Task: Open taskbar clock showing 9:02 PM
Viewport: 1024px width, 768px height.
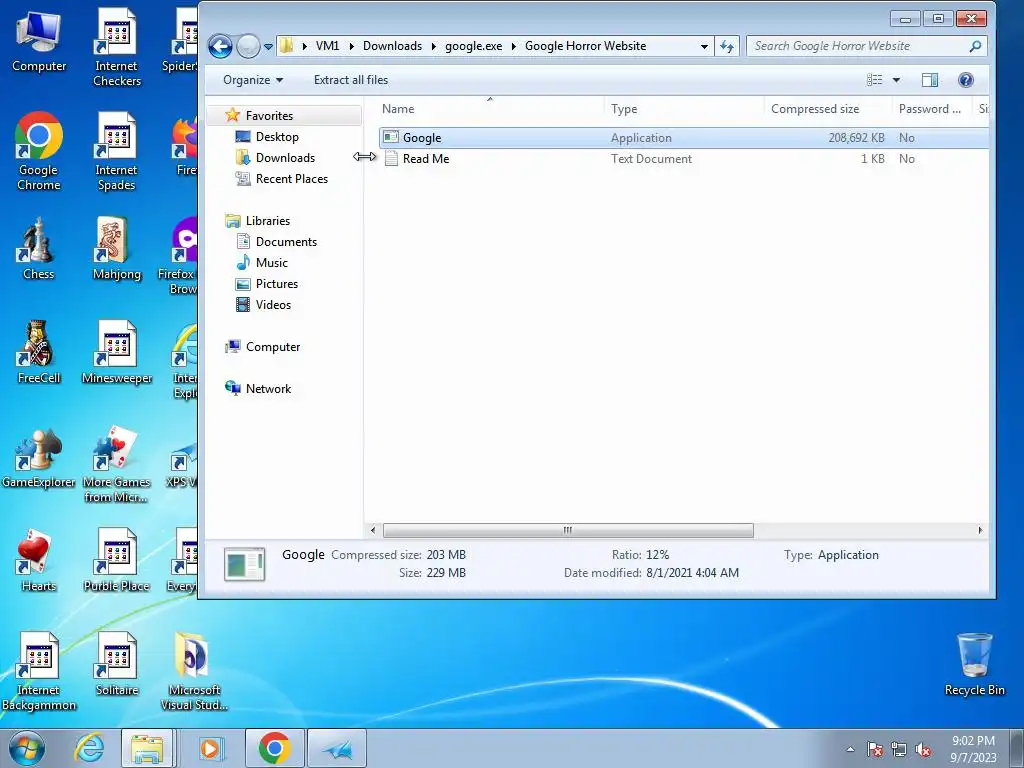Action: point(973,748)
